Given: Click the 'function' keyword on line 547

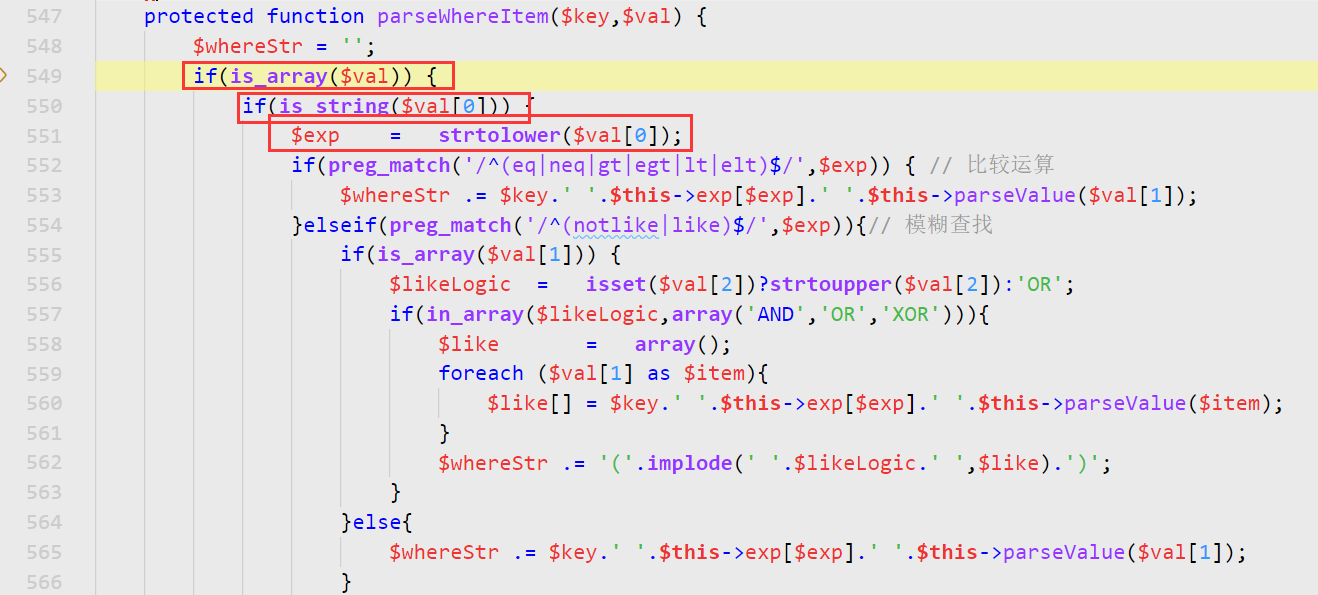Looking at the screenshot, I should pyautogui.click(x=315, y=16).
